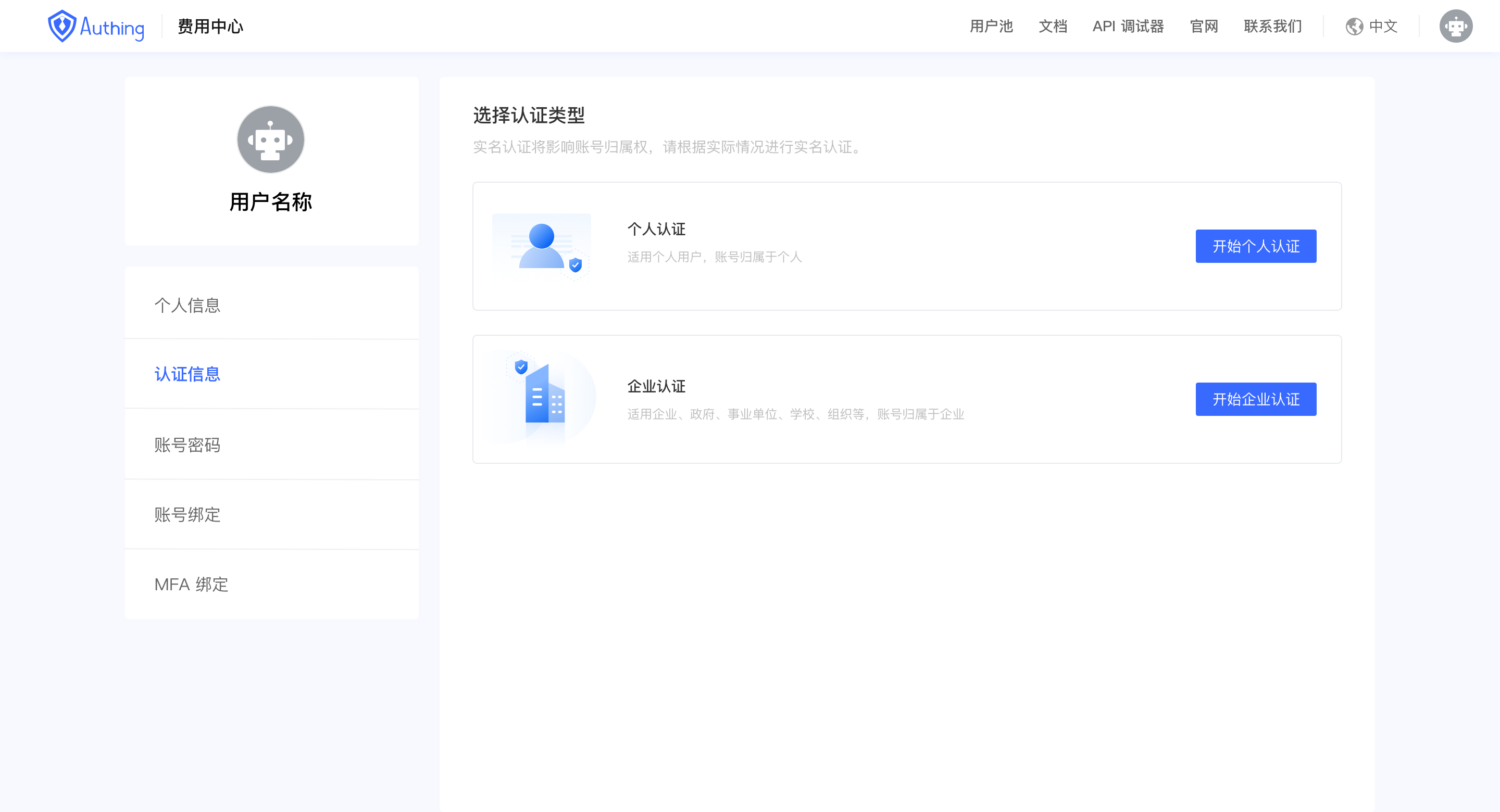1500x812 pixels.
Task: Click the Authing shield logo
Action: 62,26
